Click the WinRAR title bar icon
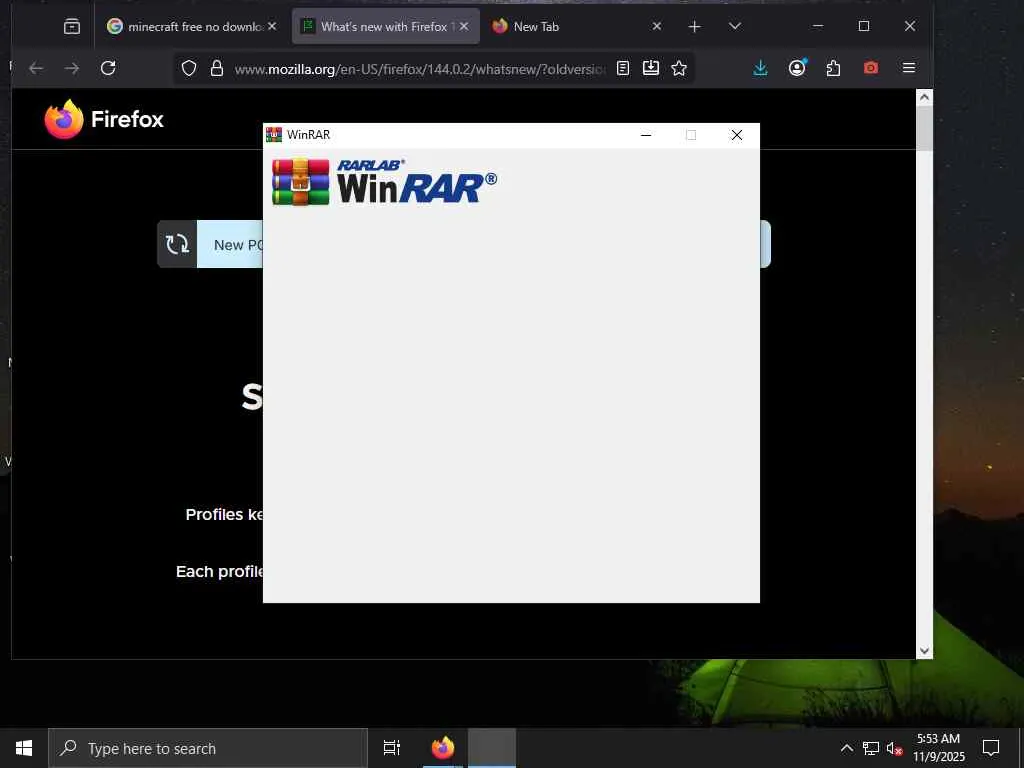The width and height of the screenshot is (1024, 768). click(274, 135)
